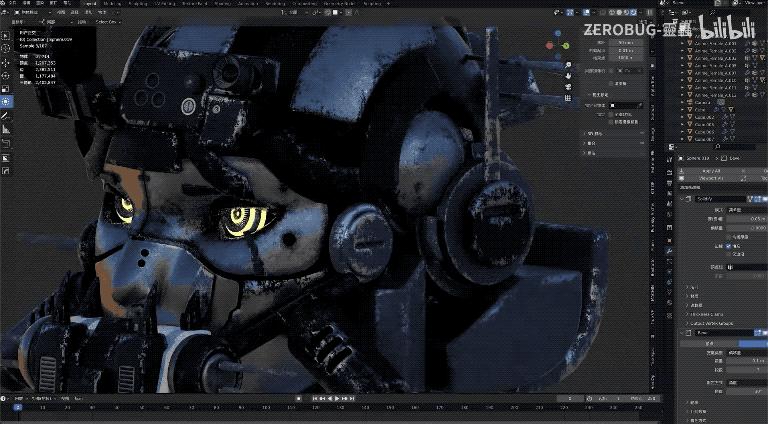768x424 pixels.
Task: Open the Render properties tab
Action: 670,171
